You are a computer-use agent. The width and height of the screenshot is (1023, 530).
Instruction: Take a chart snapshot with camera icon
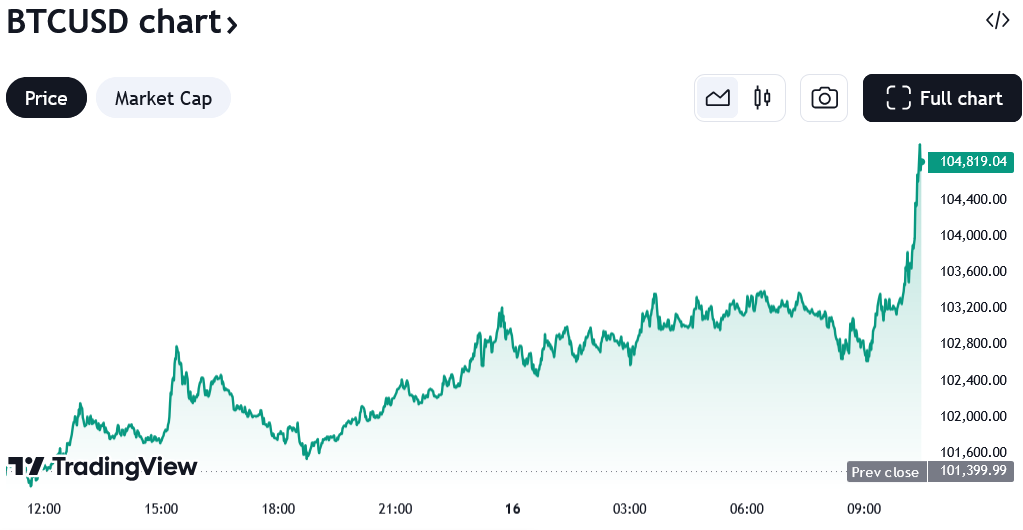(824, 98)
